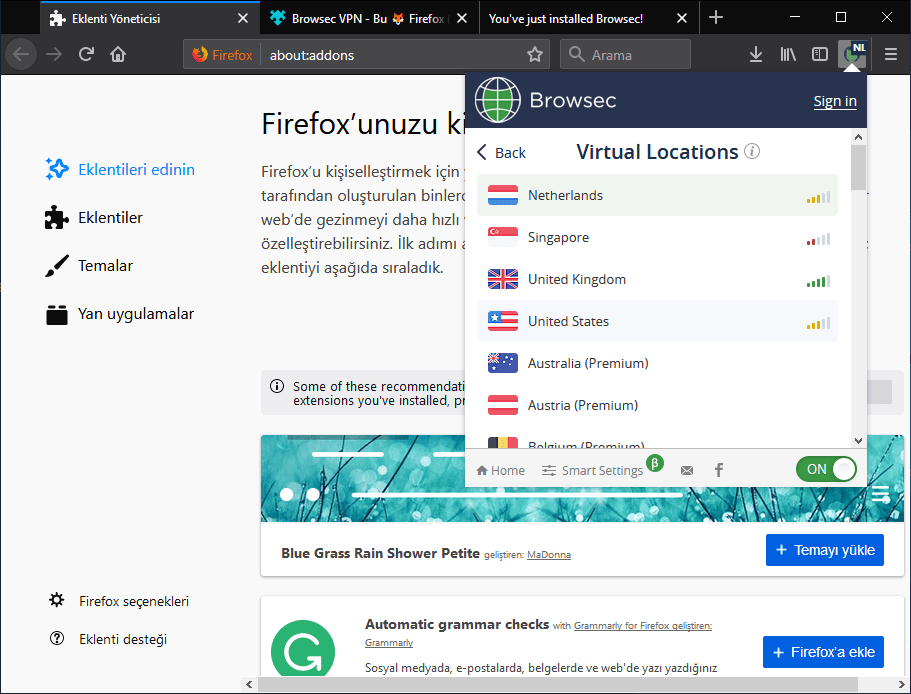
Task: Select Australia (Premium) location
Action: (657, 363)
